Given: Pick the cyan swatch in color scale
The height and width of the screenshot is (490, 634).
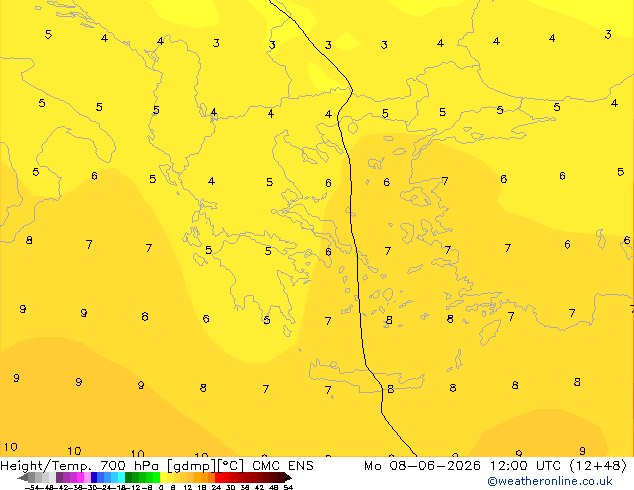Looking at the screenshot, I should 121,478.
